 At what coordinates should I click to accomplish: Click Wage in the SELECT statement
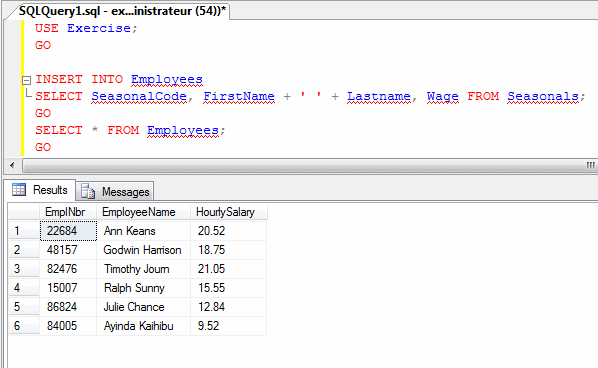[442, 96]
